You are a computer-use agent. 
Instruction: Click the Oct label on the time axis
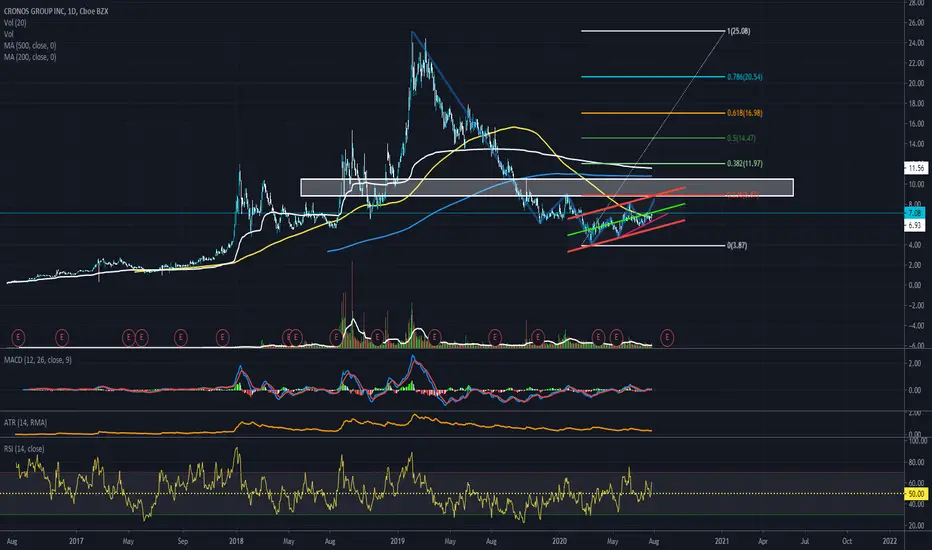click(847, 541)
